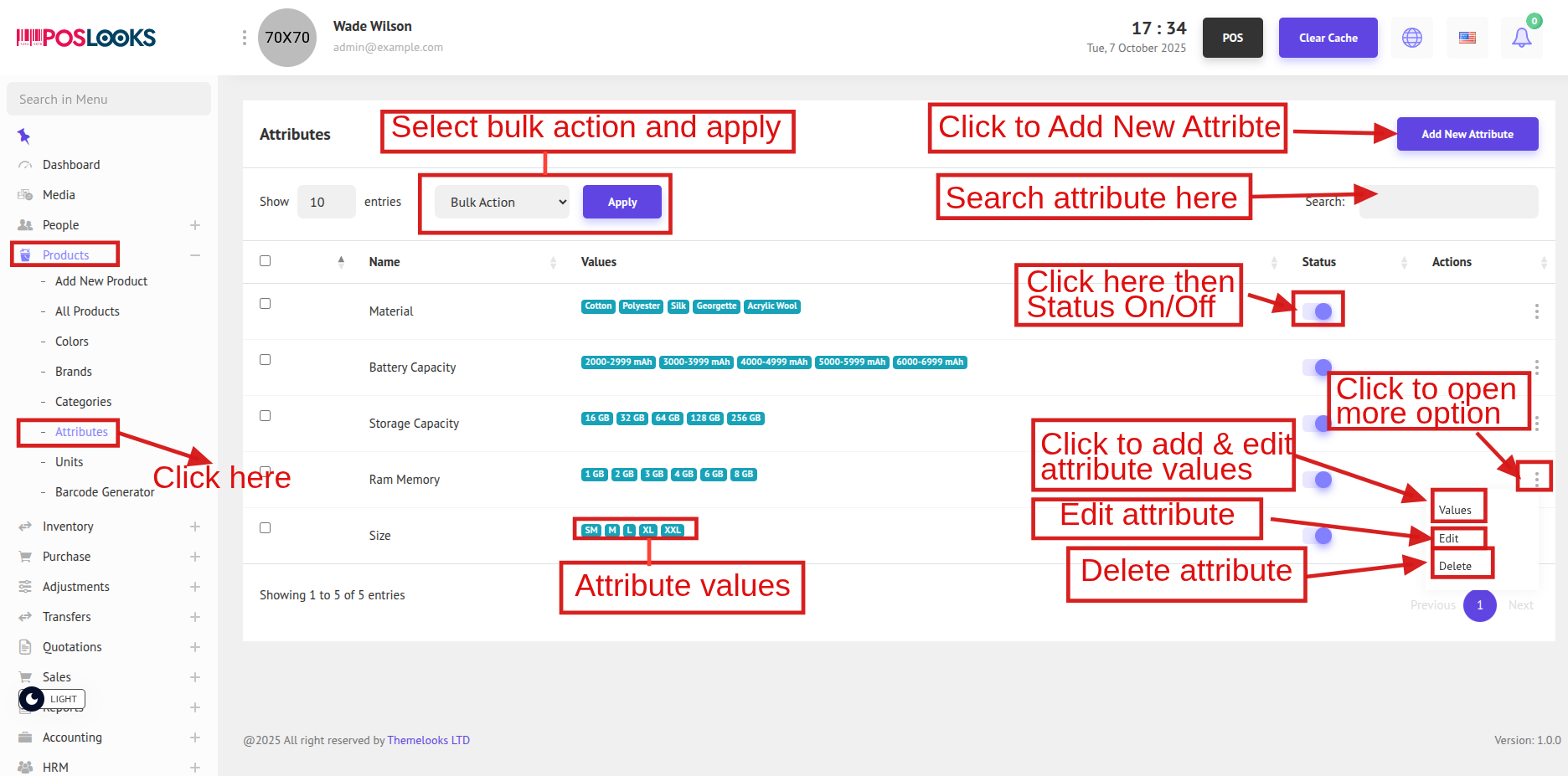The image size is (1568, 776).
Task: Click the Search in Menu field
Action: pos(109,99)
